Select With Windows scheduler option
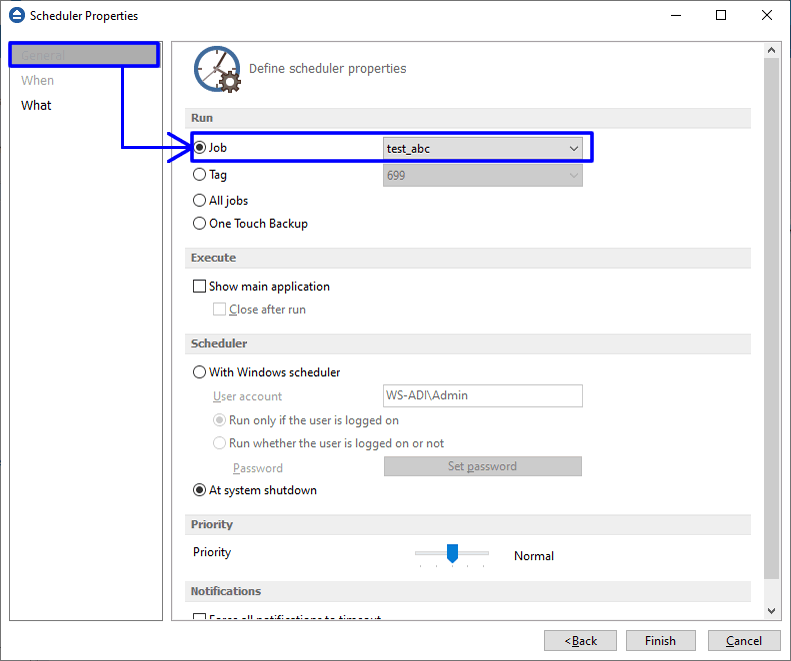The image size is (791, 661). [x=200, y=373]
